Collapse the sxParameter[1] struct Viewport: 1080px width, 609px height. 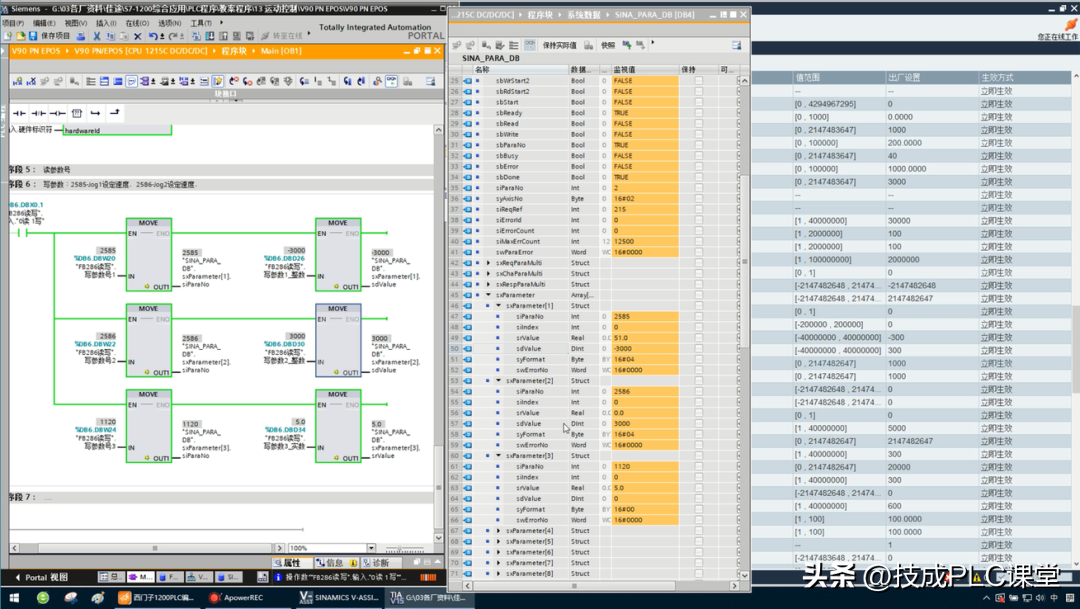[x=498, y=306]
